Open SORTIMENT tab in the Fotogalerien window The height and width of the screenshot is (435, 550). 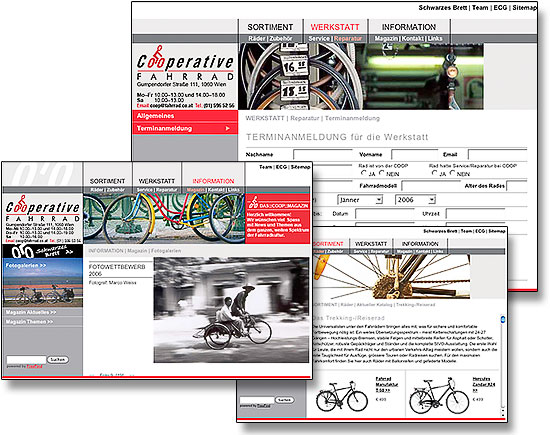click(107, 181)
